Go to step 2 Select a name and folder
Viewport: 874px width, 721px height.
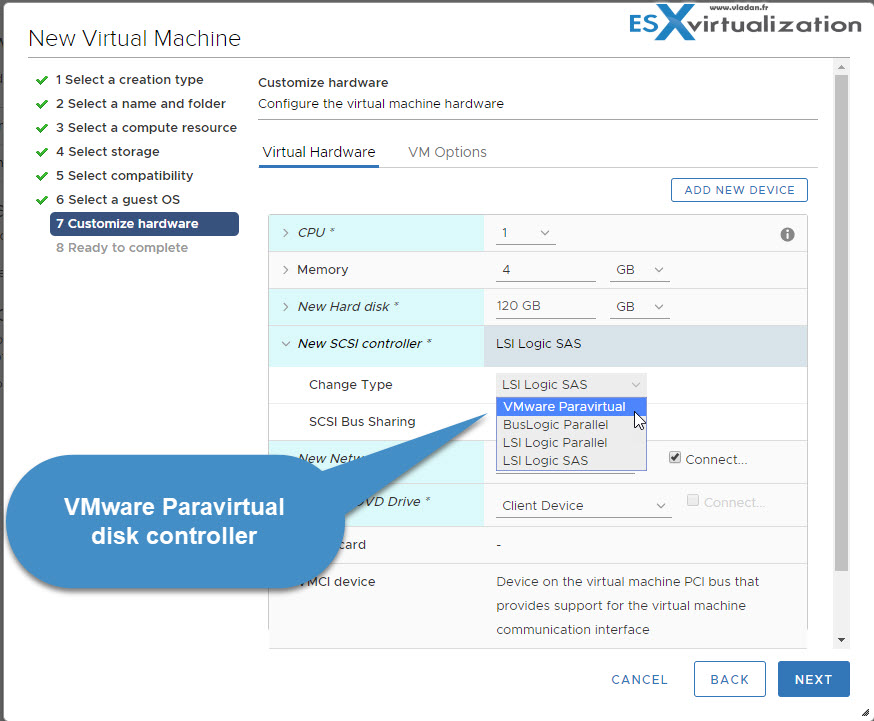[x=140, y=104]
